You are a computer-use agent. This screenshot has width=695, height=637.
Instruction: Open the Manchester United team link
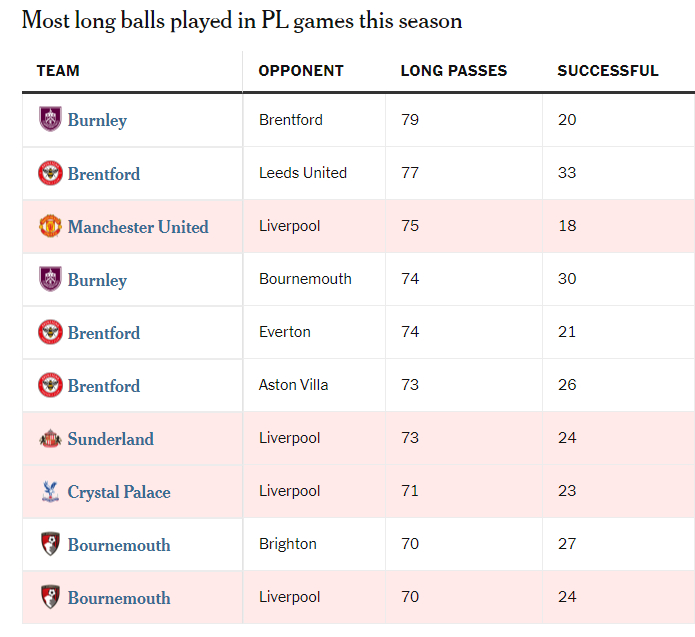pyautogui.click(x=138, y=227)
